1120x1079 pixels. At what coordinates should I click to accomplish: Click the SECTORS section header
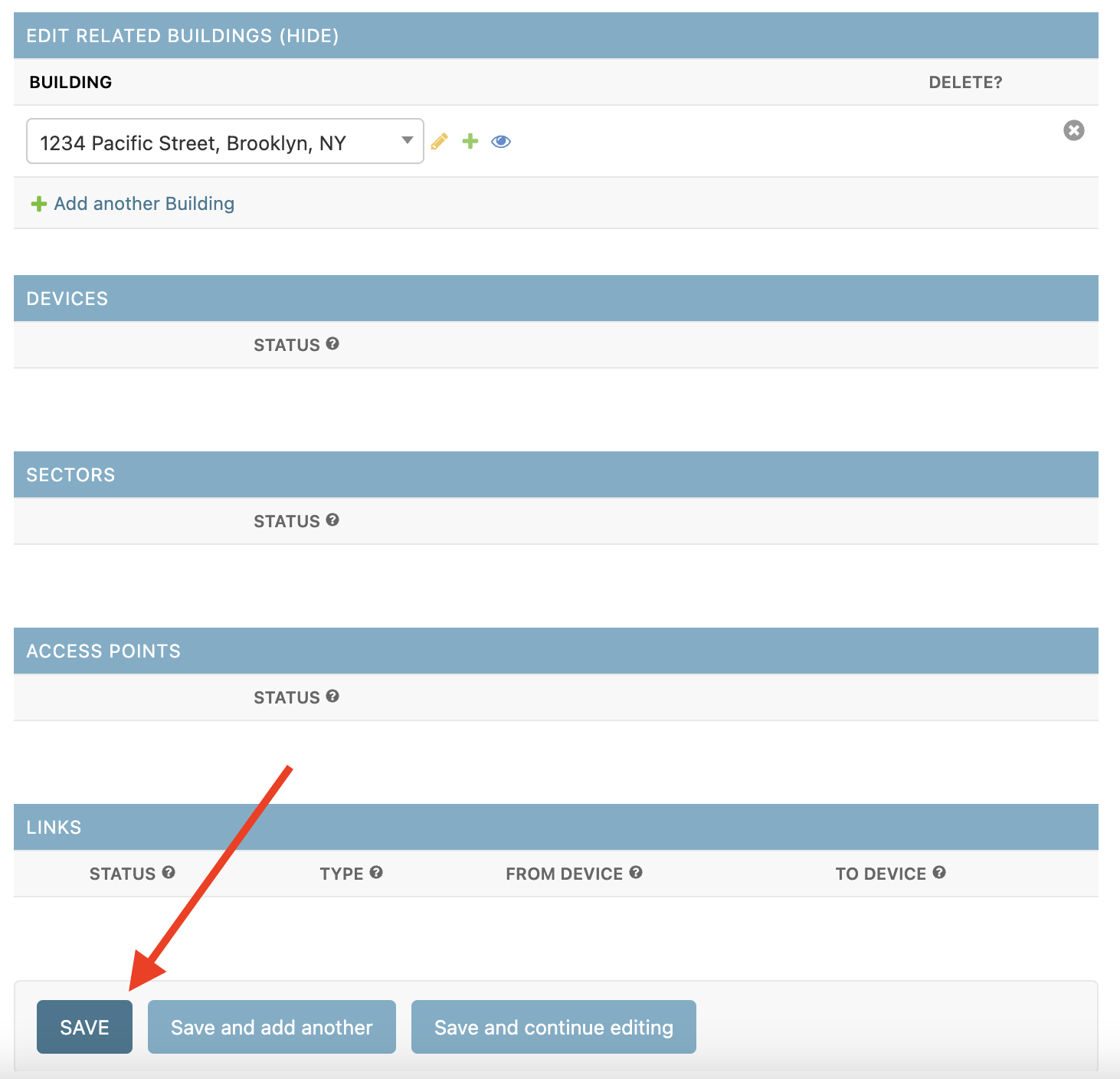[556, 474]
